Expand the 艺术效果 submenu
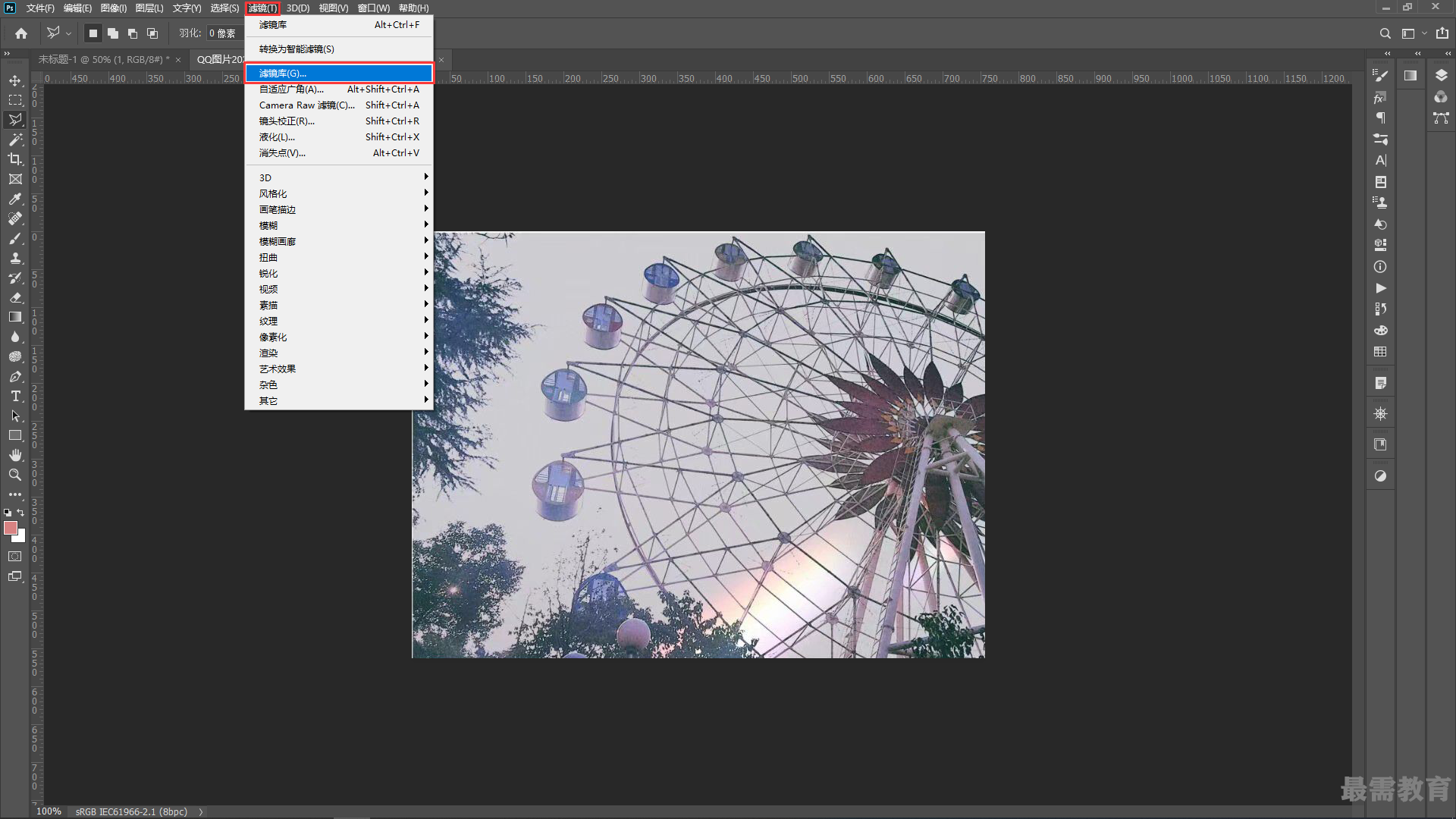Image resolution: width=1456 pixels, height=819 pixels. click(339, 369)
